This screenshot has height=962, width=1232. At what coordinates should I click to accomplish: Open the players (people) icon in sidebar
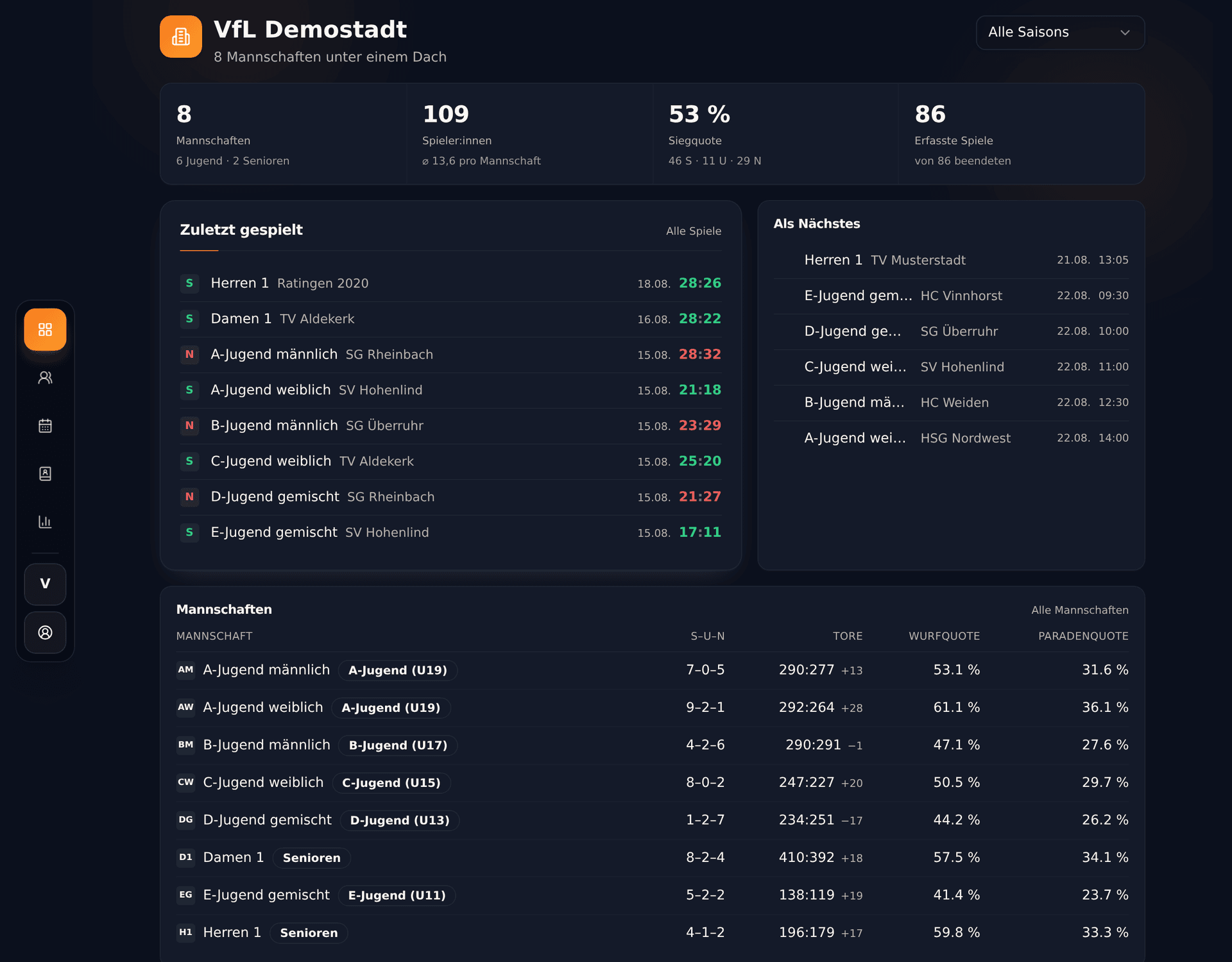click(45, 378)
